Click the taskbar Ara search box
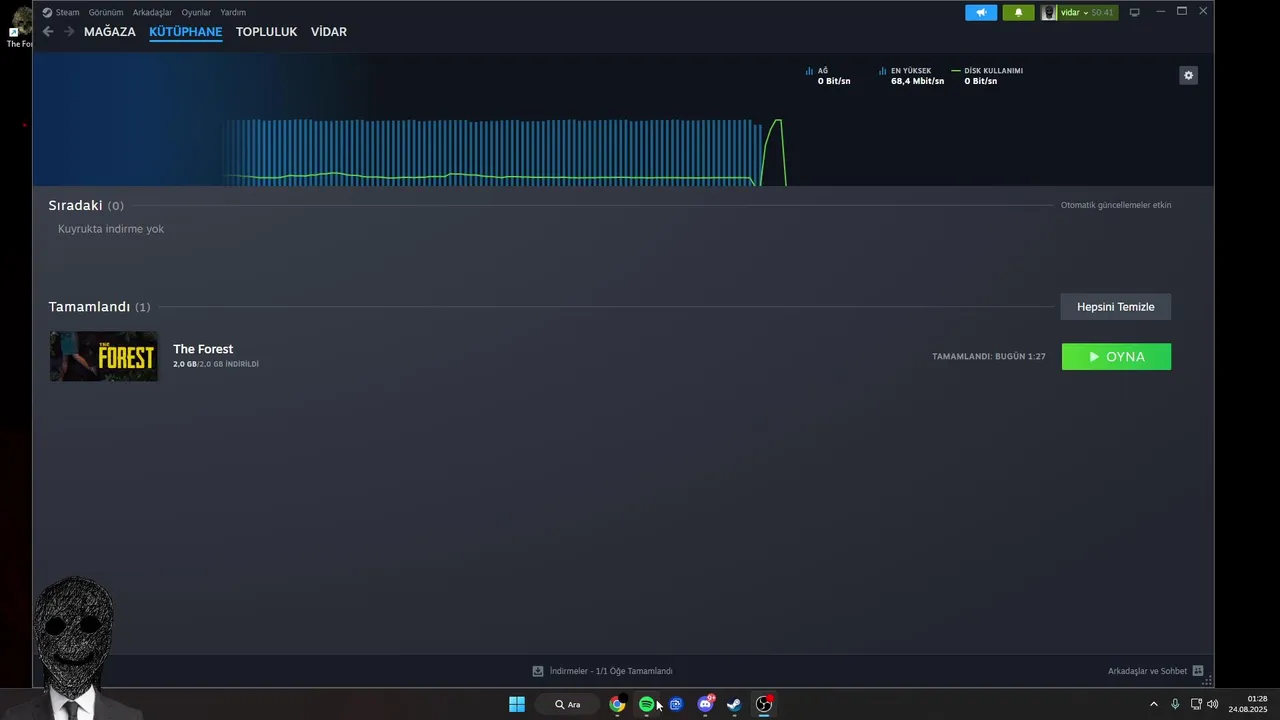1280x720 pixels. click(568, 704)
